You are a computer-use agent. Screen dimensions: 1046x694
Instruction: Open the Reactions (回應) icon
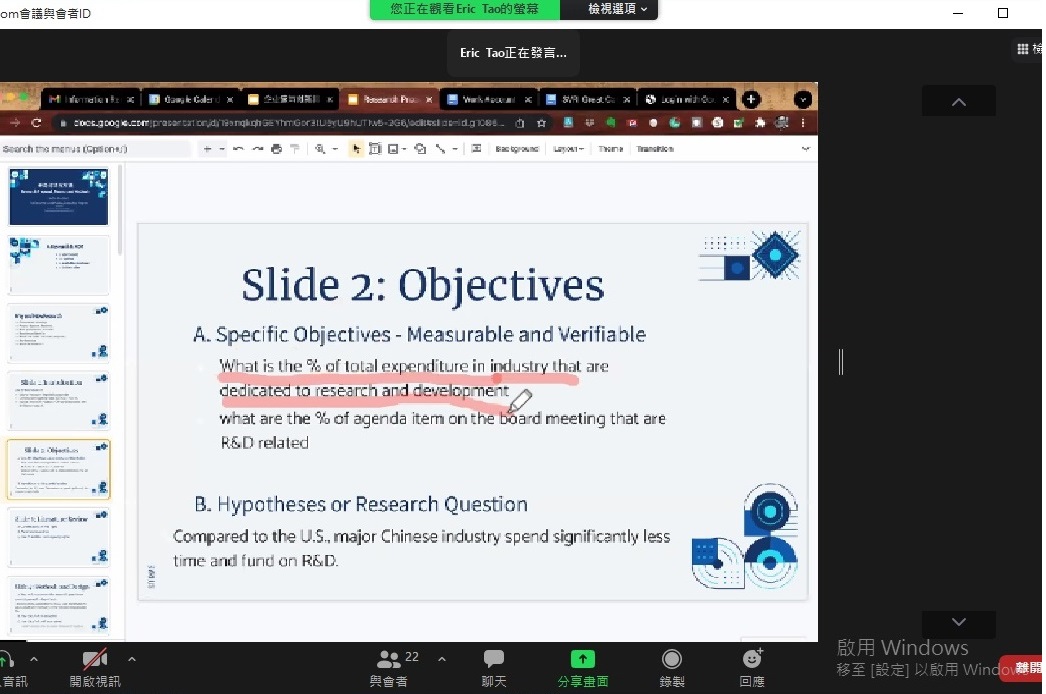point(752,667)
